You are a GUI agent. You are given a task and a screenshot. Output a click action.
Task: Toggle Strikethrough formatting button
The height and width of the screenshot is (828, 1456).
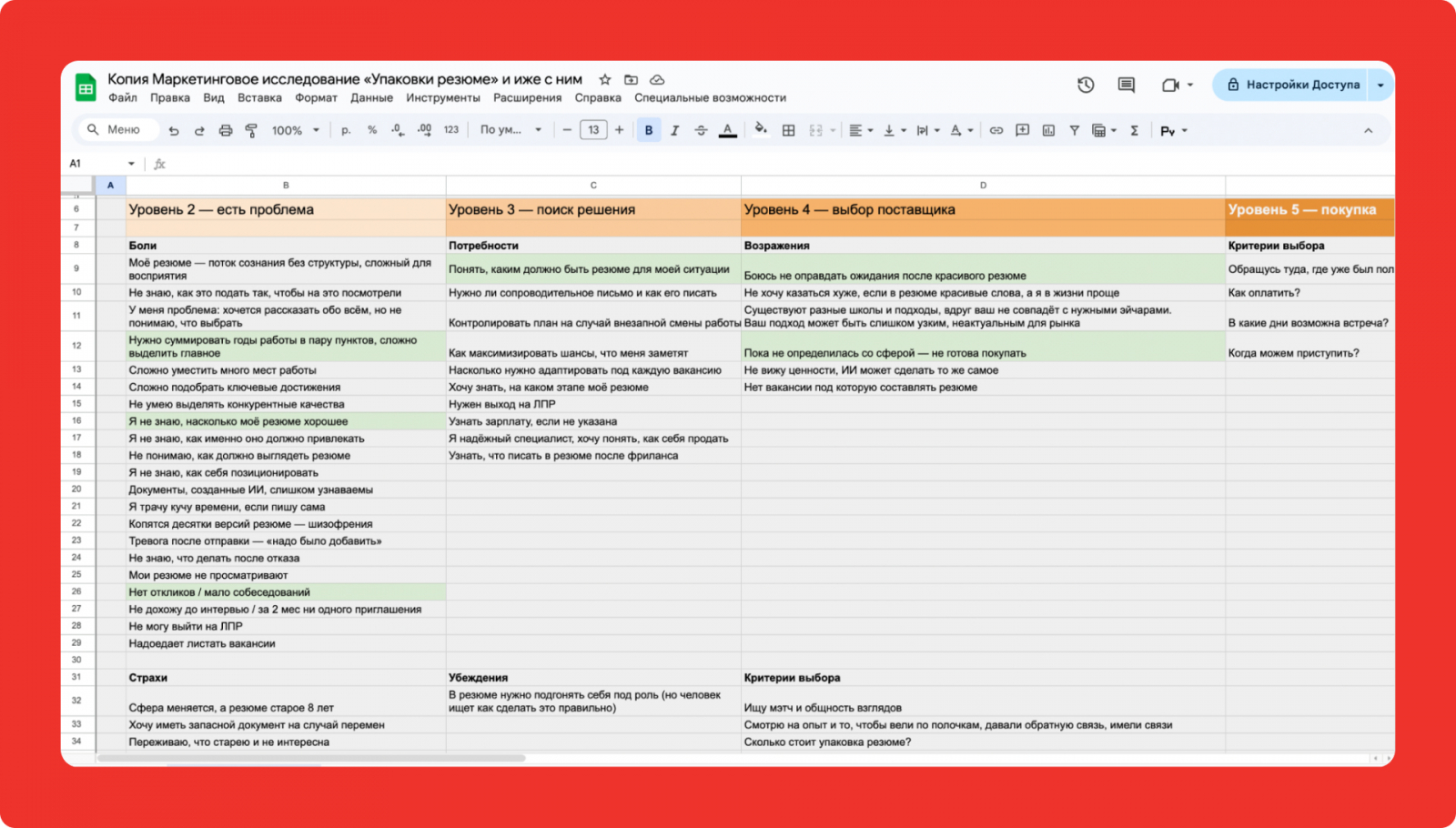pos(701,130)
